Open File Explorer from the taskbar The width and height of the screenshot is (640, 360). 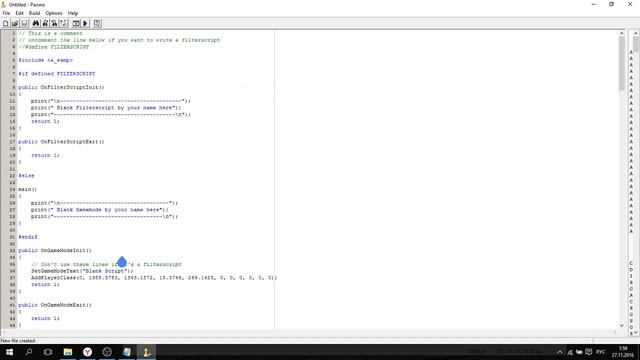pyautogui.click(x=68, y=352)
